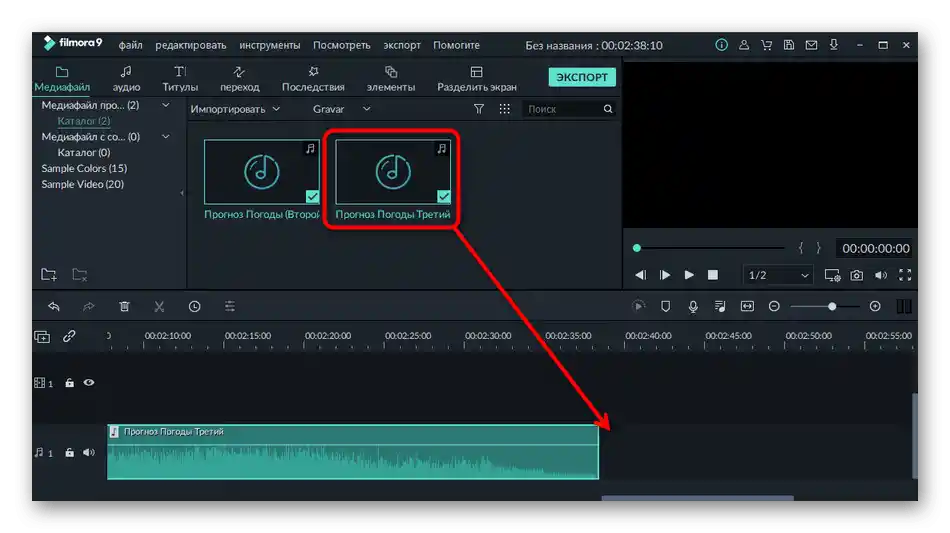This screenshot has width=950, height=533.
Task: Click the product info icon in title bar
Action: click(721, 45)
